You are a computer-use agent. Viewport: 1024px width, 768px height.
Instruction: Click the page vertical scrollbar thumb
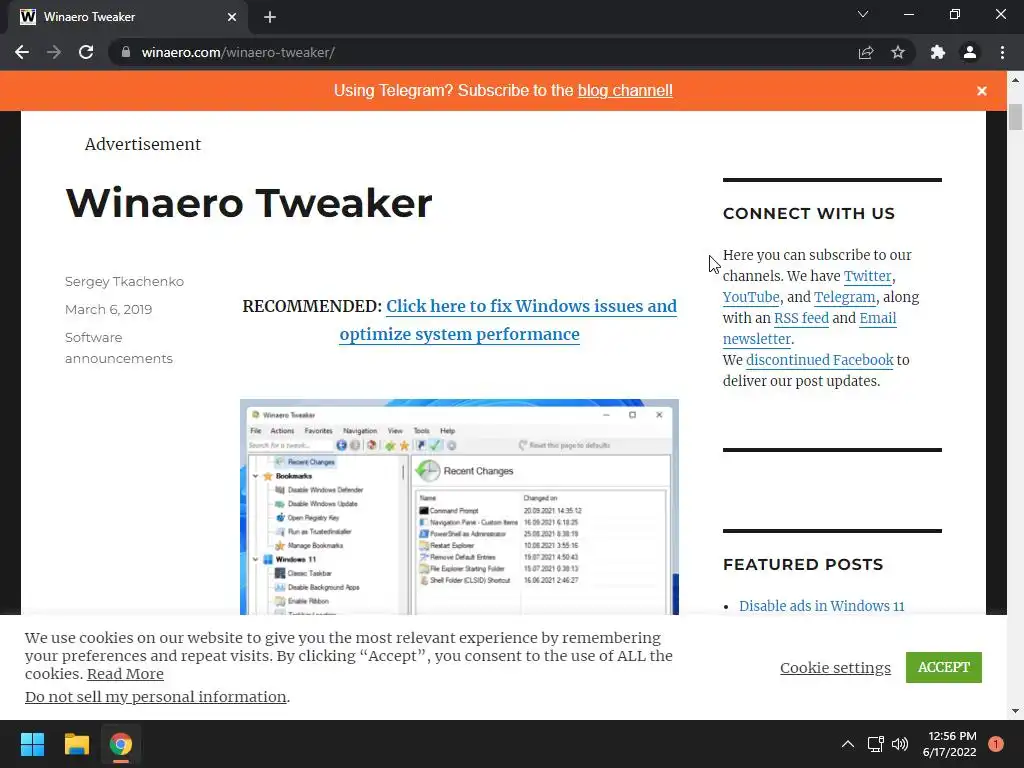1015,117
